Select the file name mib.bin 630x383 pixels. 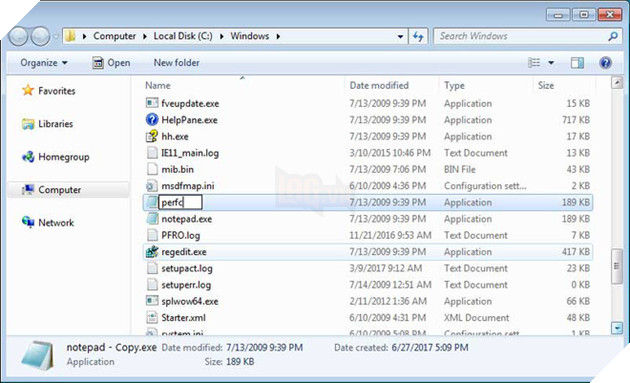point(177,169)
